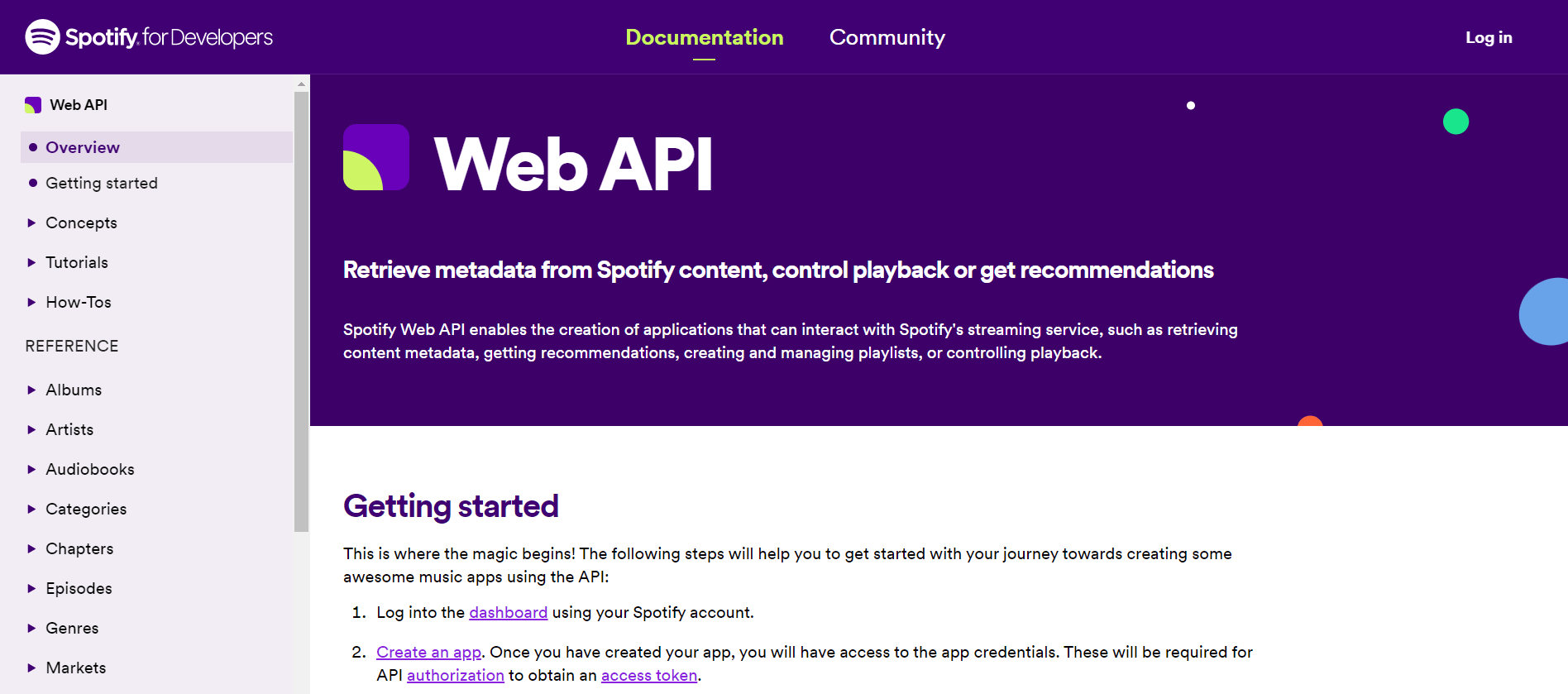1568x694 pixels.
Task: Open the Audiobooks reference item
Action: 90,469
